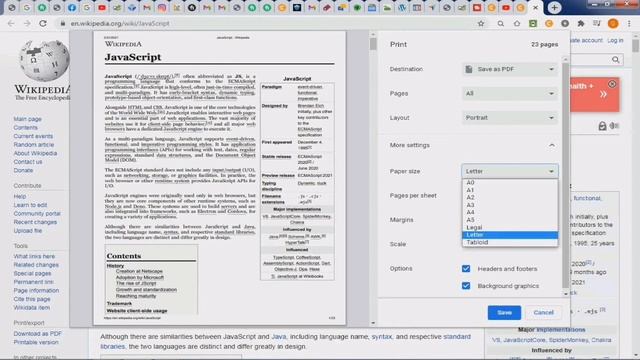Open Community portal link

pyautogui.click(x=37, y=214)
